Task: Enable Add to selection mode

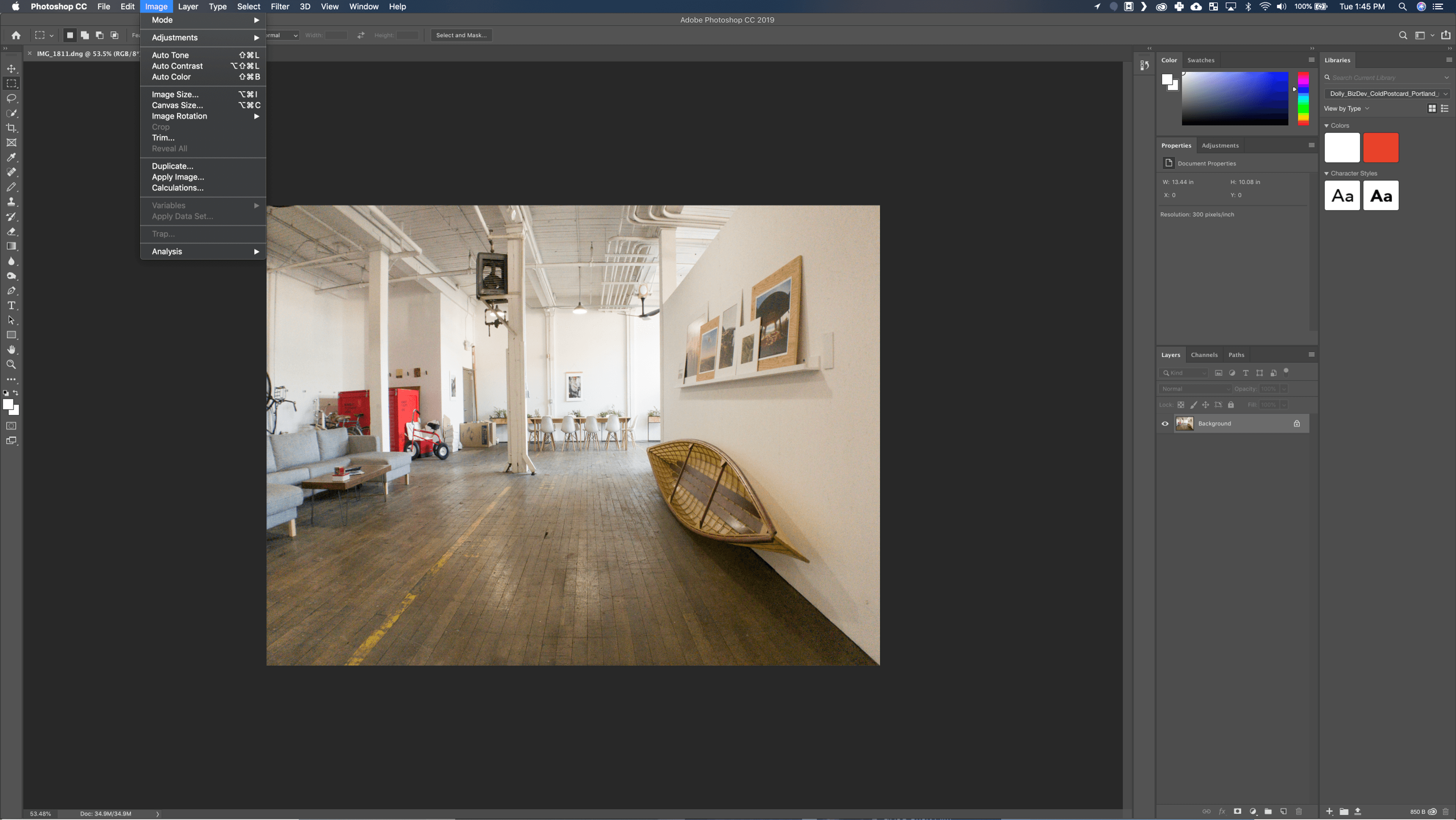Action: tap(85, 35)
